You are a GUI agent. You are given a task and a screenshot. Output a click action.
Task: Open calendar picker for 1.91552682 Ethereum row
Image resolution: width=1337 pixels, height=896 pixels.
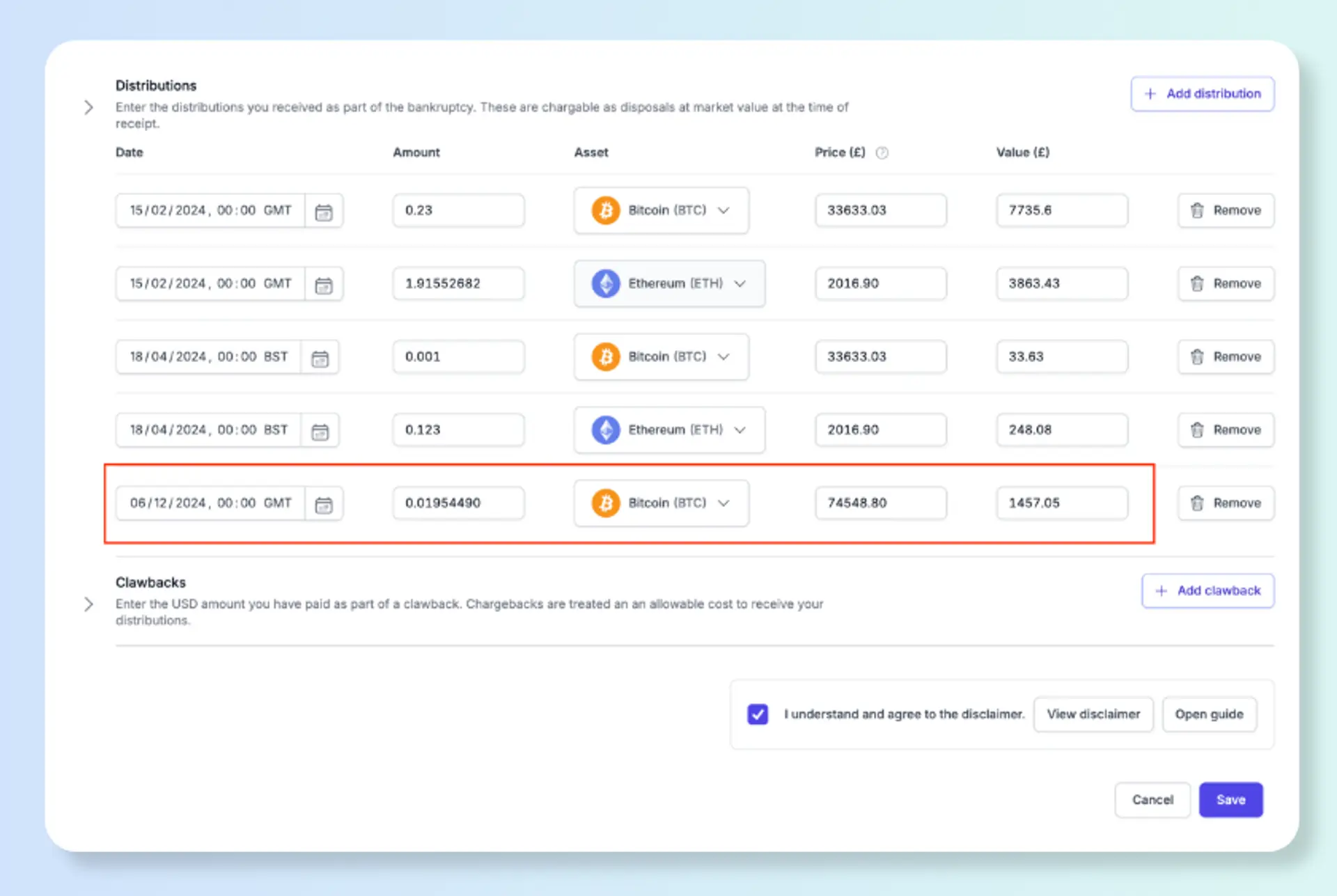[x=324, y=285]
